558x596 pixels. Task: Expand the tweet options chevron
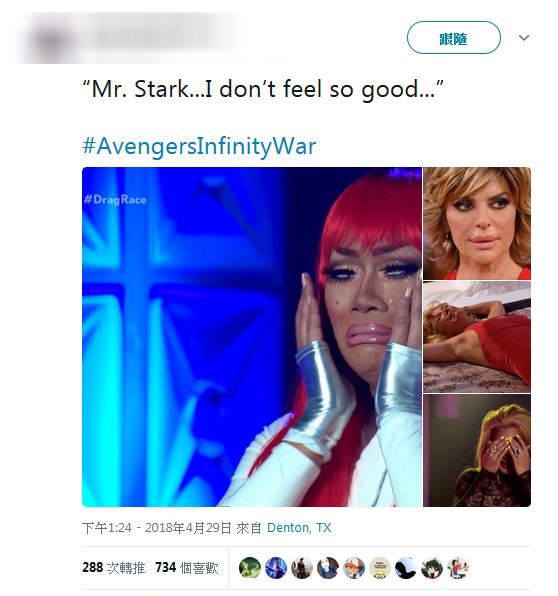(524, 38)
